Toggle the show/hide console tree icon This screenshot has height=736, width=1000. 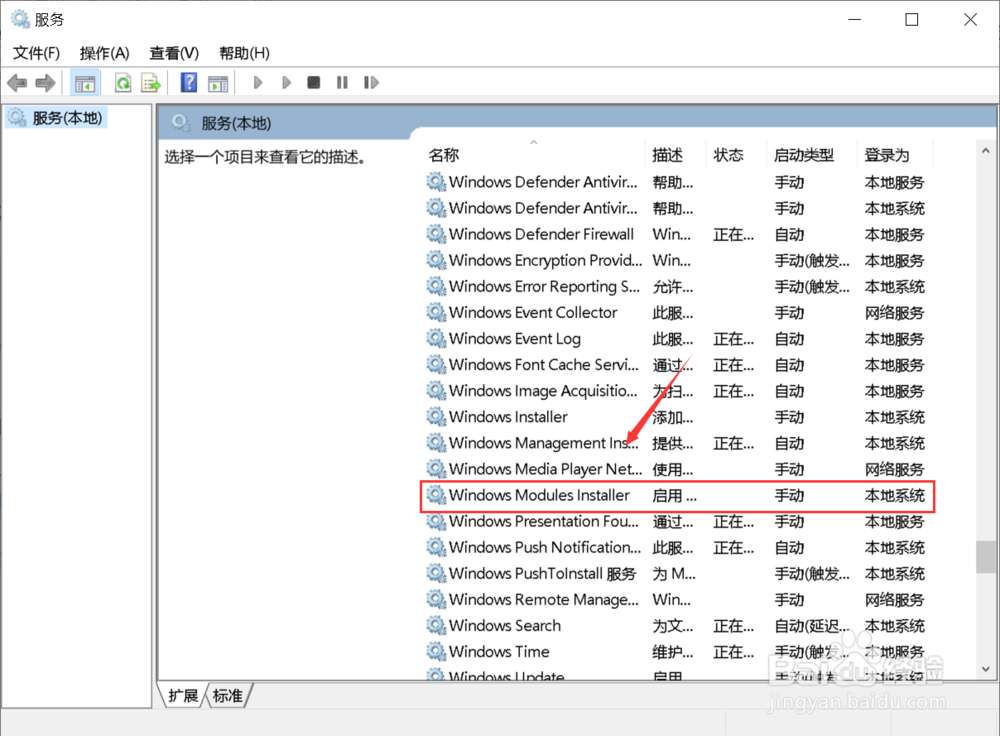(x=85, y=82)
